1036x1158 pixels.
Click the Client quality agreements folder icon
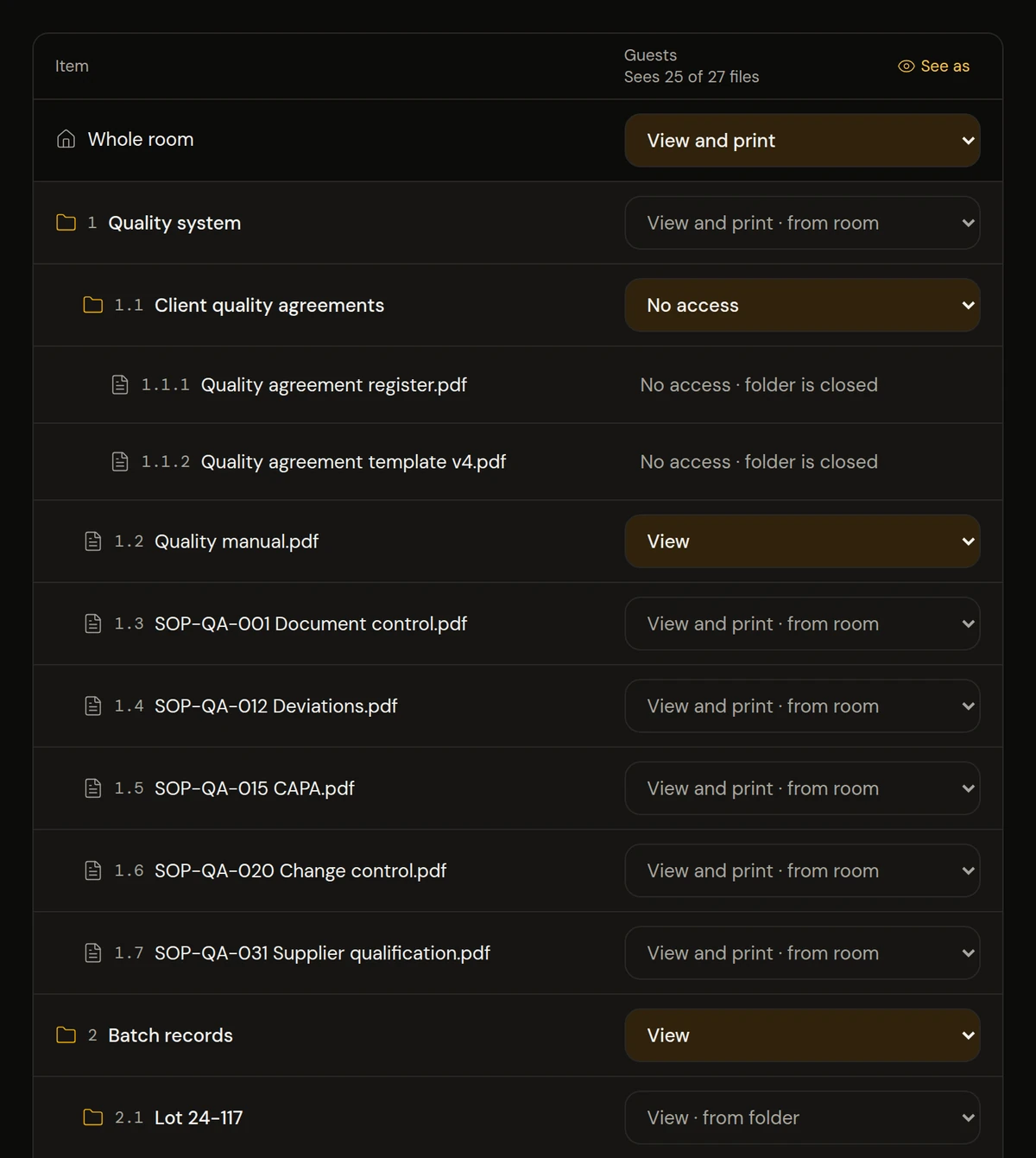click(x=92, y=305)
